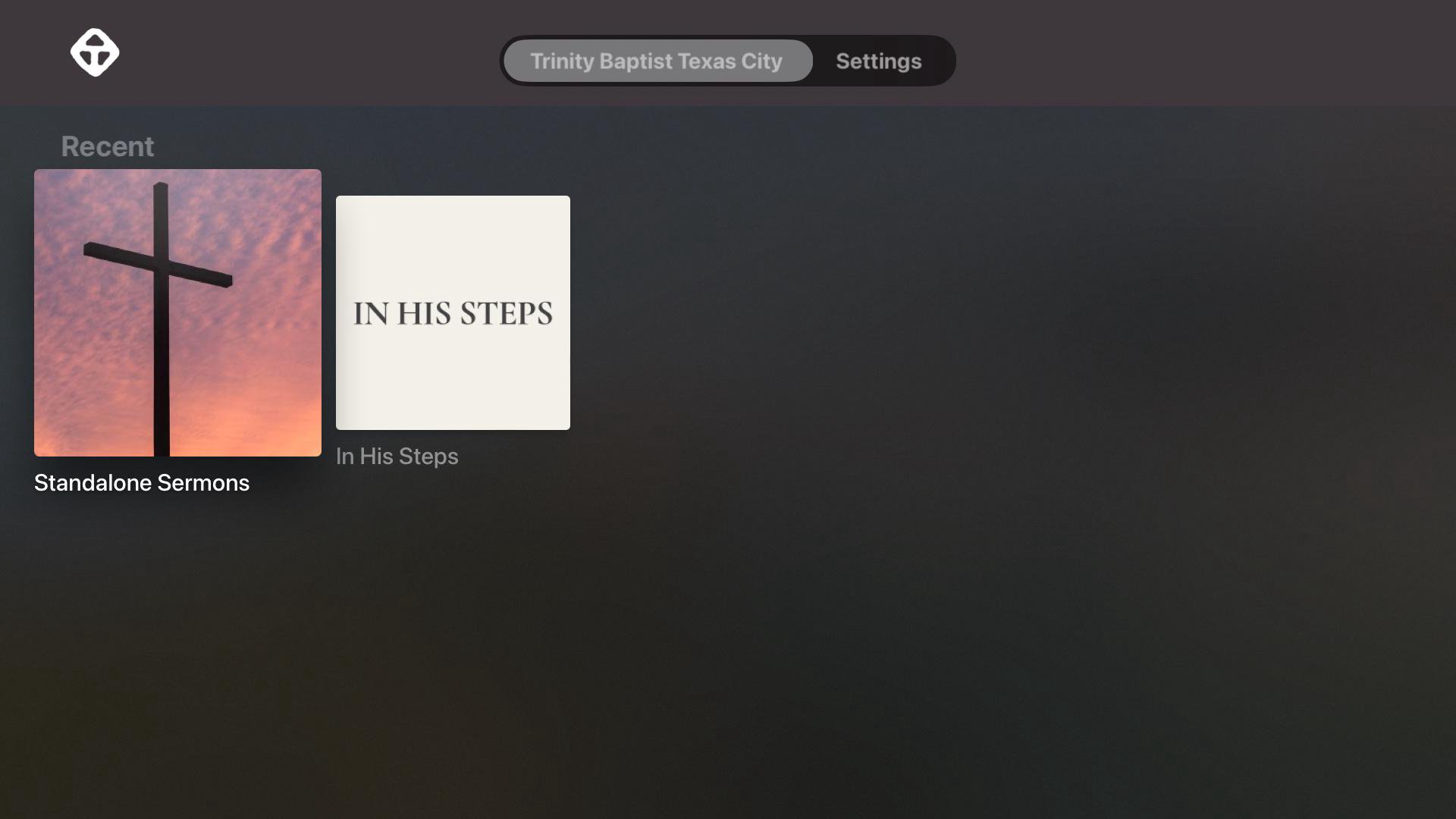
Task: Click the T symbol inside the logo
Action: pos(95,55)
